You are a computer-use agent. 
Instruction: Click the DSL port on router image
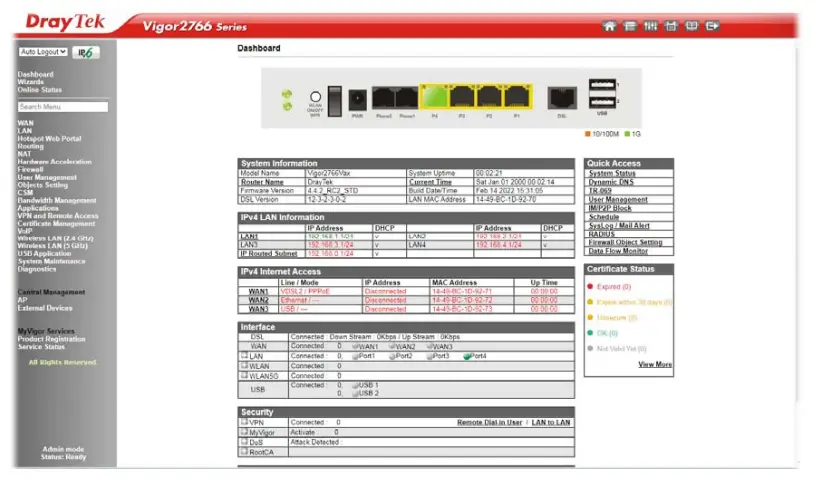[562, 98]
